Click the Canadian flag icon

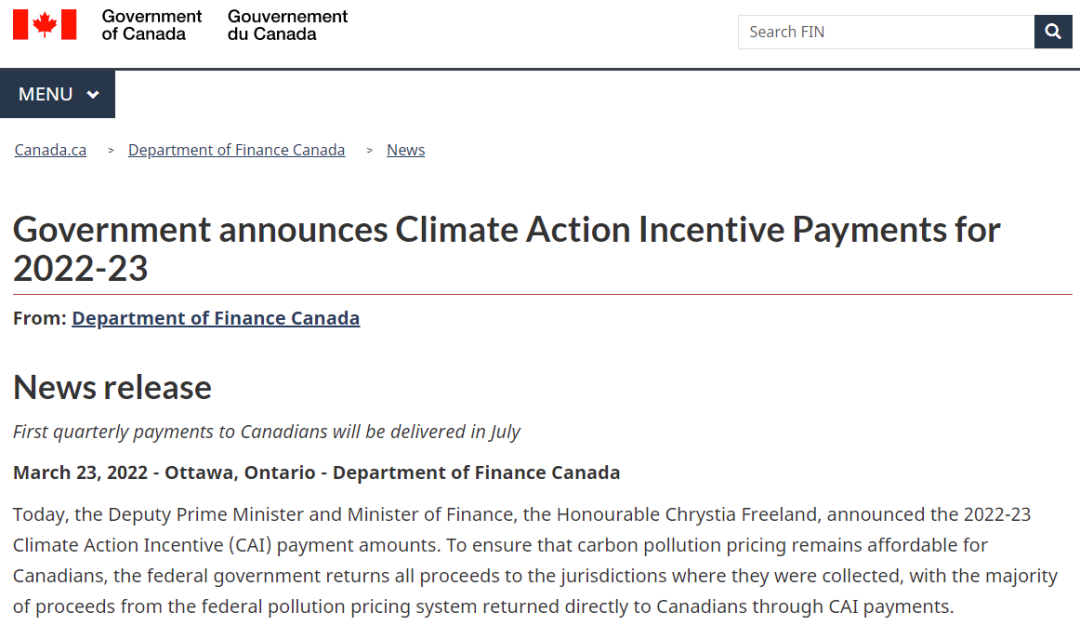[45, 25]
